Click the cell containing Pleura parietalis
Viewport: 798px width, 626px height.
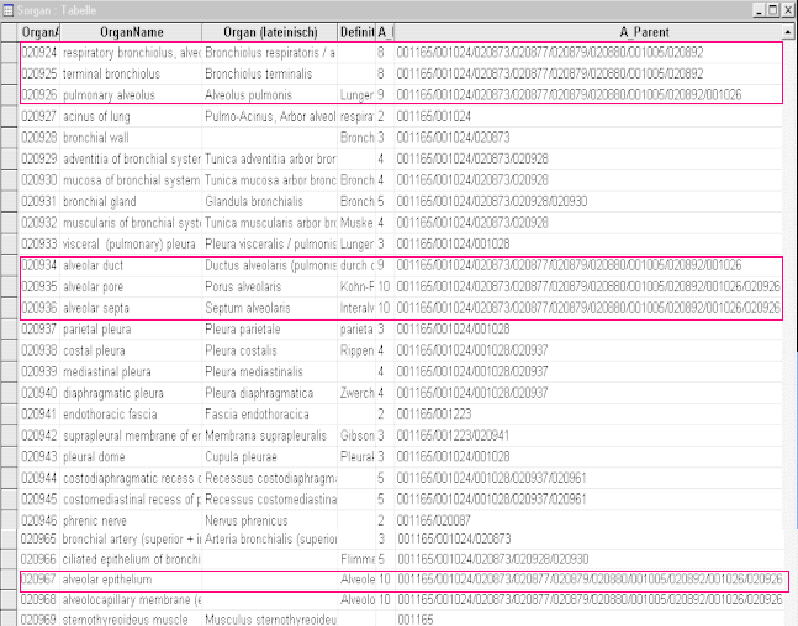click(x=268, y=328)
